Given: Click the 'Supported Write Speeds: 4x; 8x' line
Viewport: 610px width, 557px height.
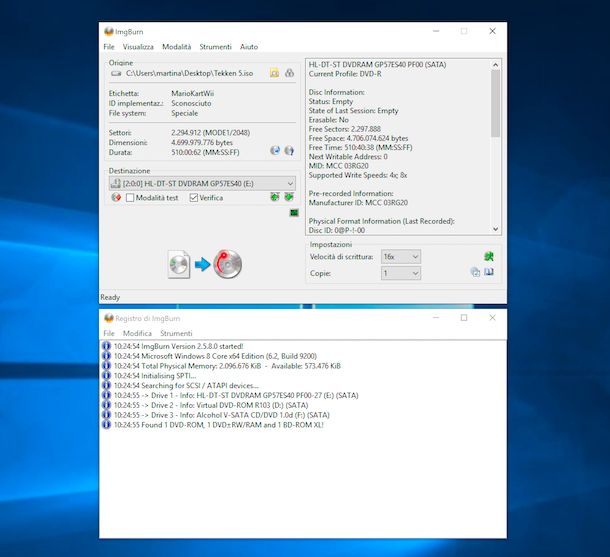Looking at the screenshot, I should (358, 175).
